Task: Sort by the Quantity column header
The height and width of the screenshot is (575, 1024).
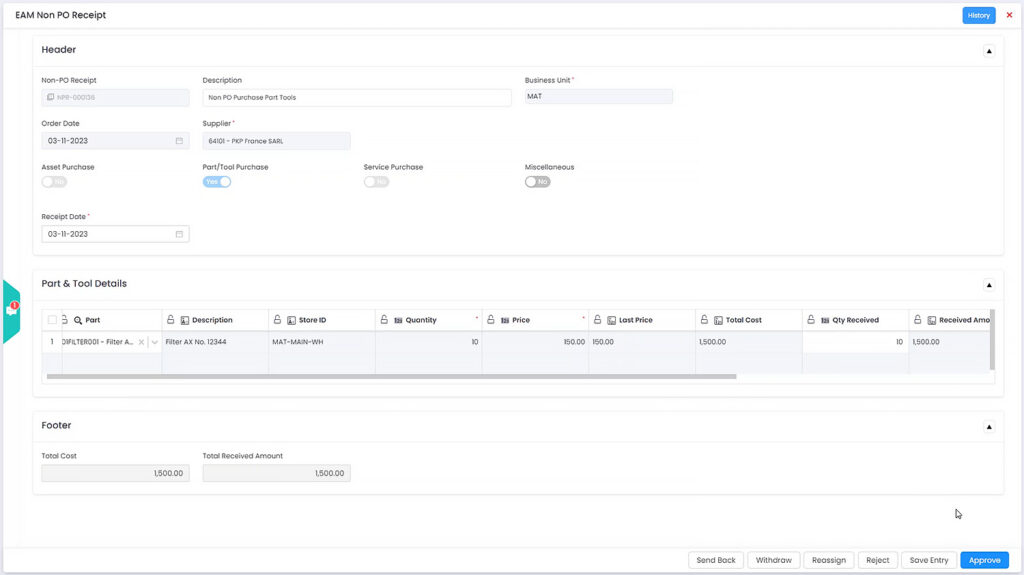Action: pyautogui.click(x=421, y=320)
